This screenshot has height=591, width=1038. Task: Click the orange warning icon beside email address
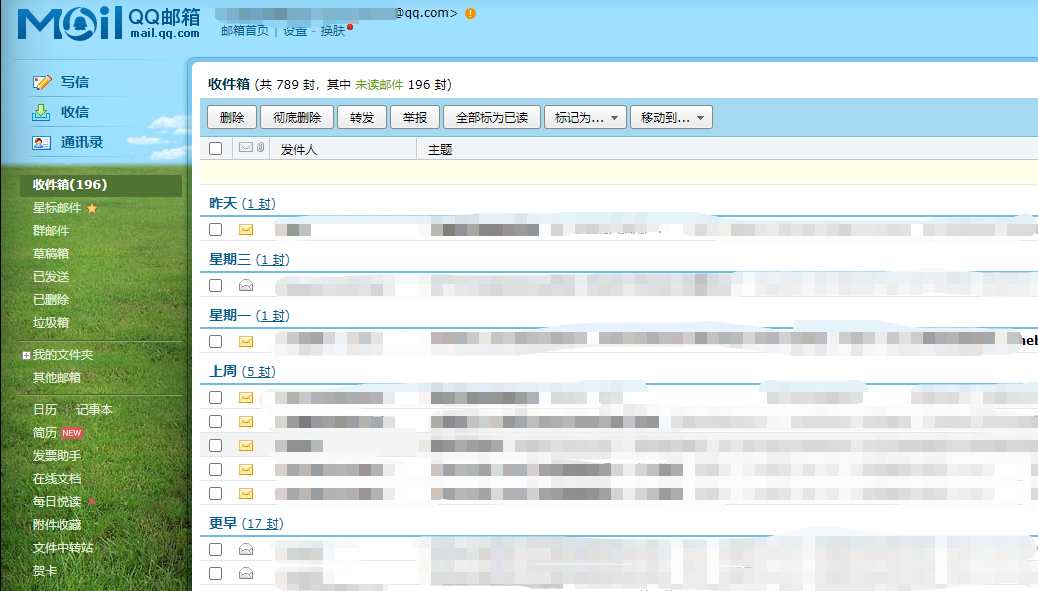471,14
